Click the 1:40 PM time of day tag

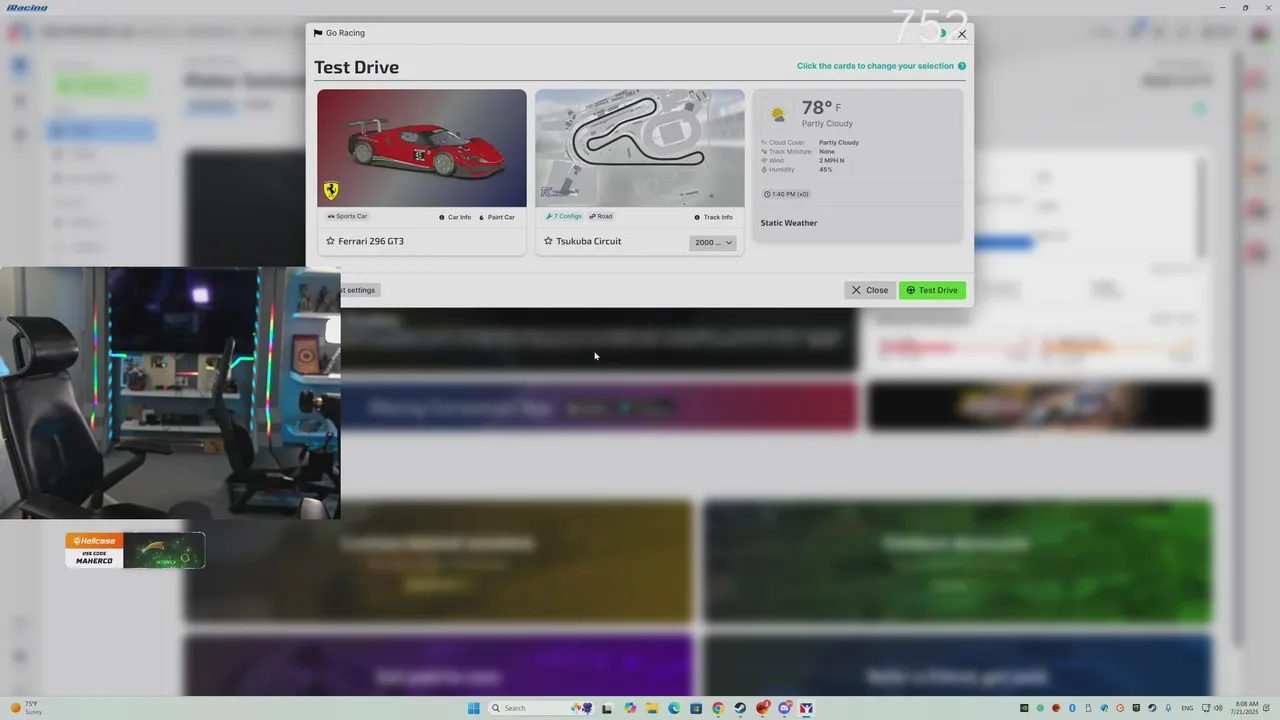tap(786, 194)
